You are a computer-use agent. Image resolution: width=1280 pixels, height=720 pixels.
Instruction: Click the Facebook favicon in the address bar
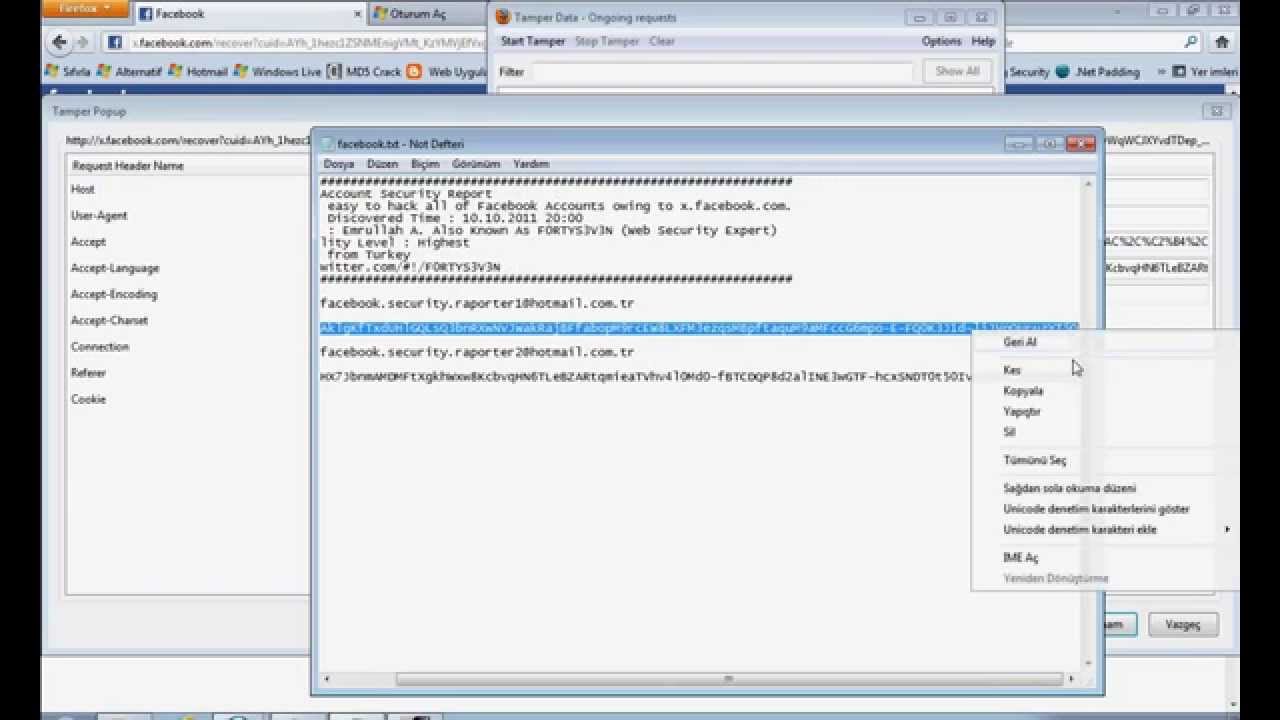(115, 43)
